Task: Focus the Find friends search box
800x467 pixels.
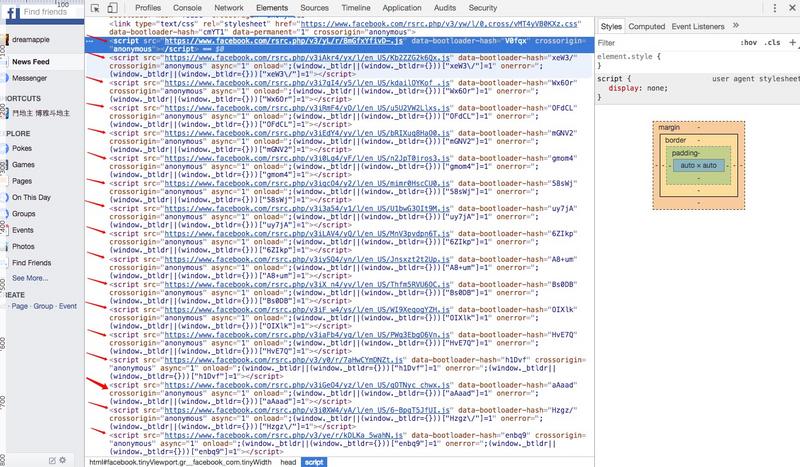Action: pyautogui.click(x=51, y=11)
